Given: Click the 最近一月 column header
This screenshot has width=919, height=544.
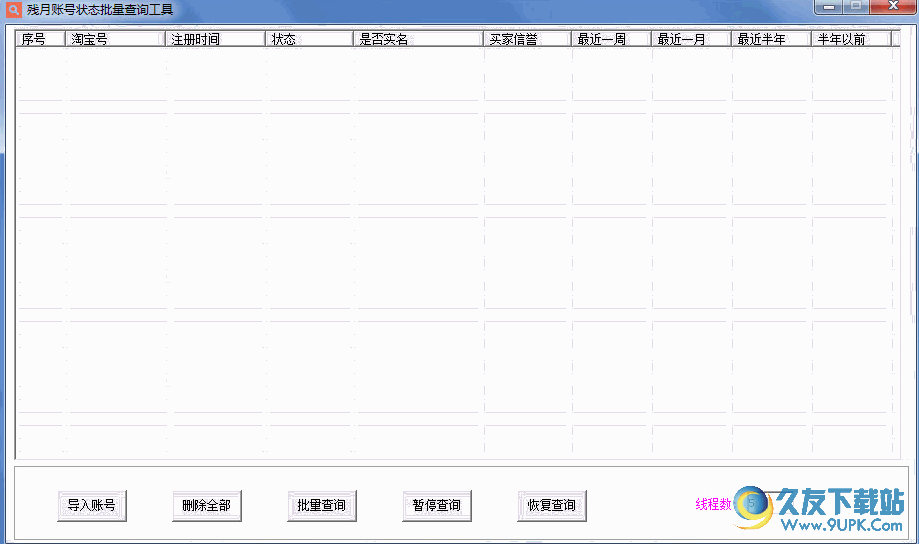Looking at the screenshot, I should point(691,39).
